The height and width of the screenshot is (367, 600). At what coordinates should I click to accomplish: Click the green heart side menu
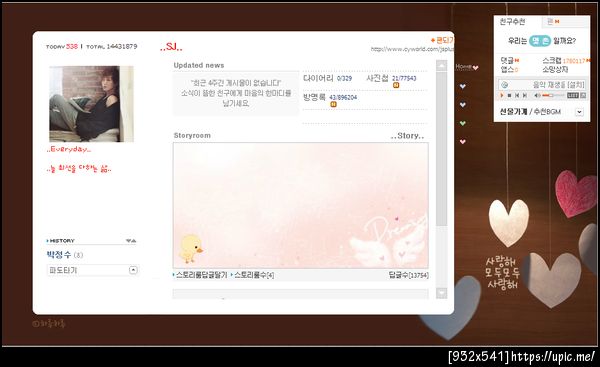[x=463, y=123]
